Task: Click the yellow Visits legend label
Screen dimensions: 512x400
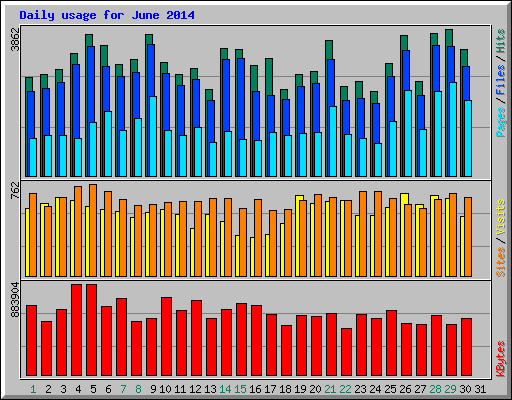Action: [x=501, y=218]
